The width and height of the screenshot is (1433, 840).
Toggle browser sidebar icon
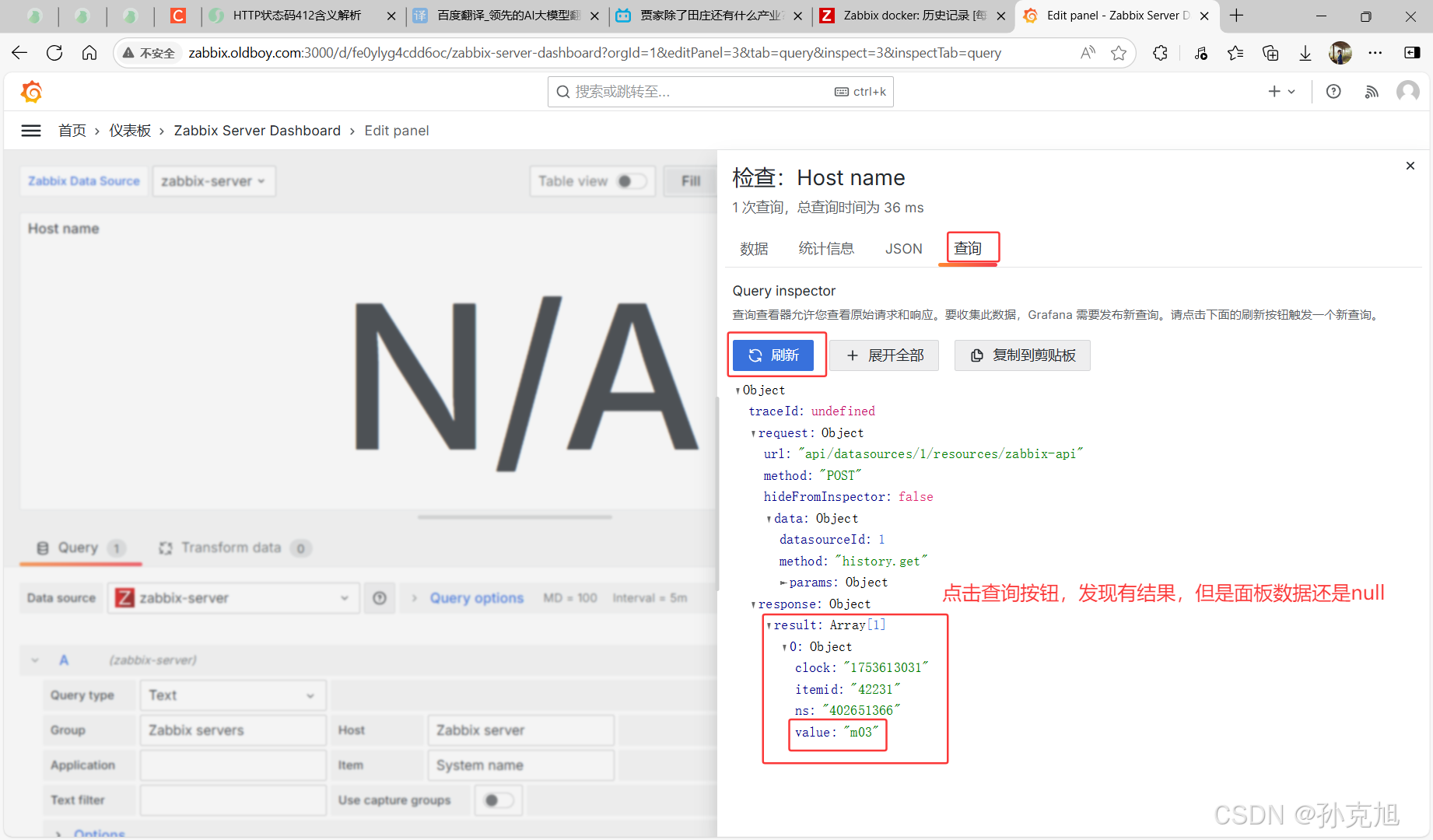point(1412,53)
